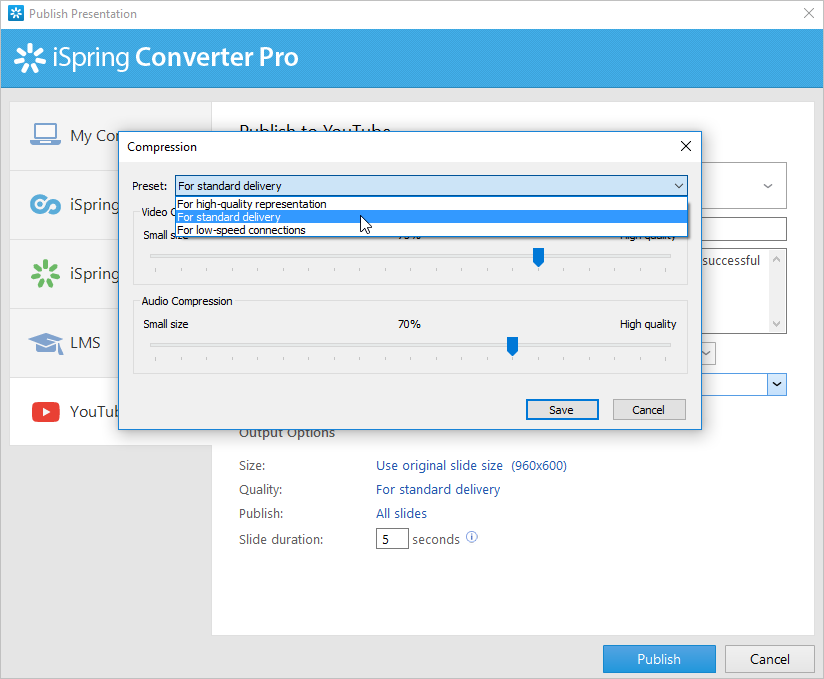Click the LMS graduation cap icon
This screenshot has width=824, height=679.
[x=46, y=343]
